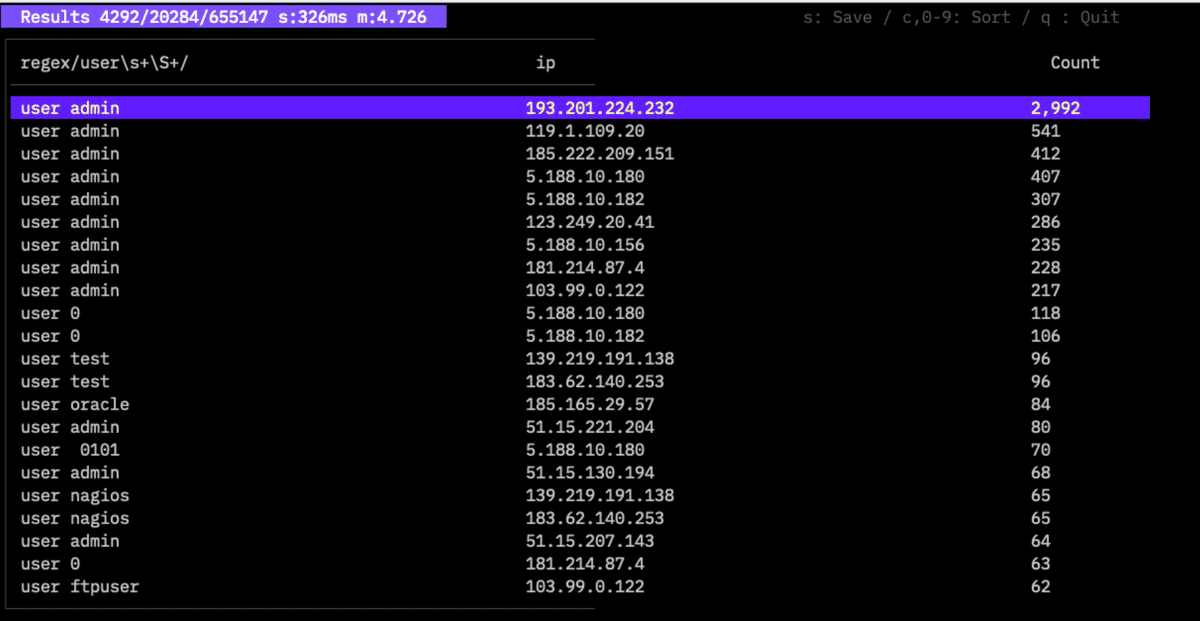Select the 'ip' column header
Image resolution: width=1200 pixels, height=621 pixels.
coord(546,63)
